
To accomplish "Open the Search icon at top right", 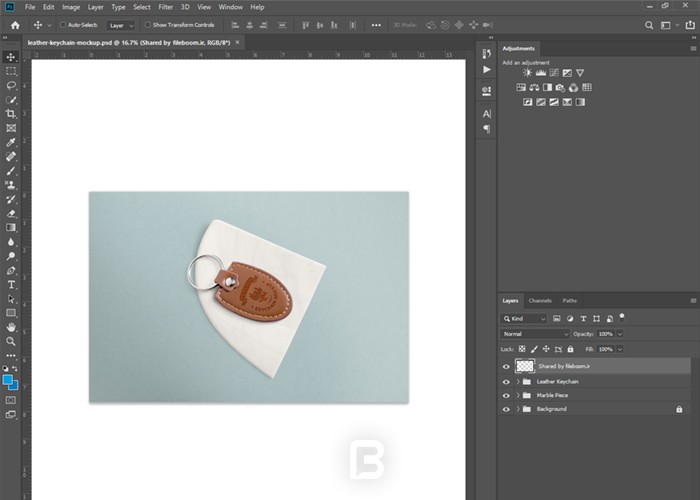I will (649, 25).
